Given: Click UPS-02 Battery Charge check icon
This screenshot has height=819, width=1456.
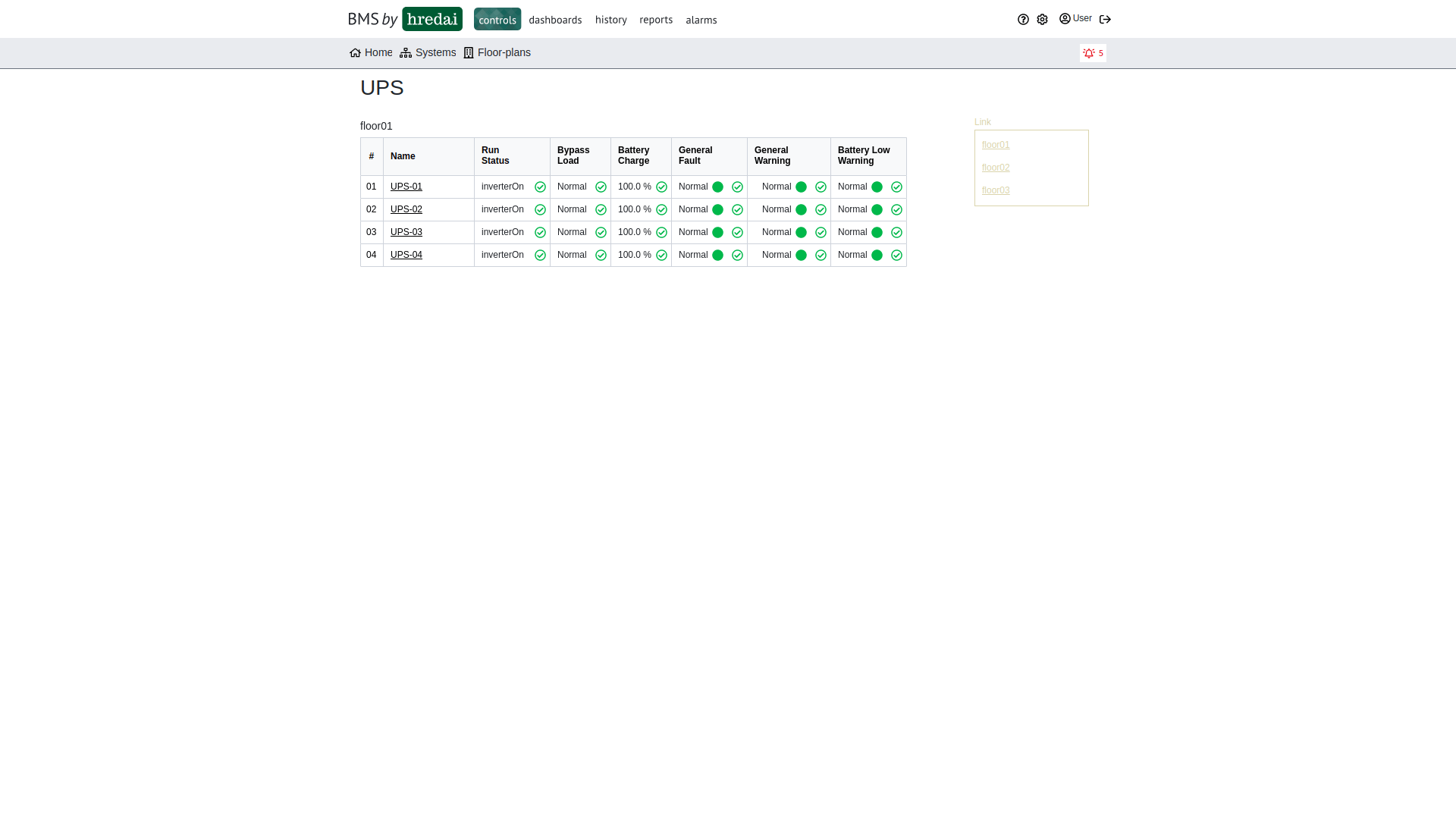Looking at the screenshot, I should tap(661, 210).
